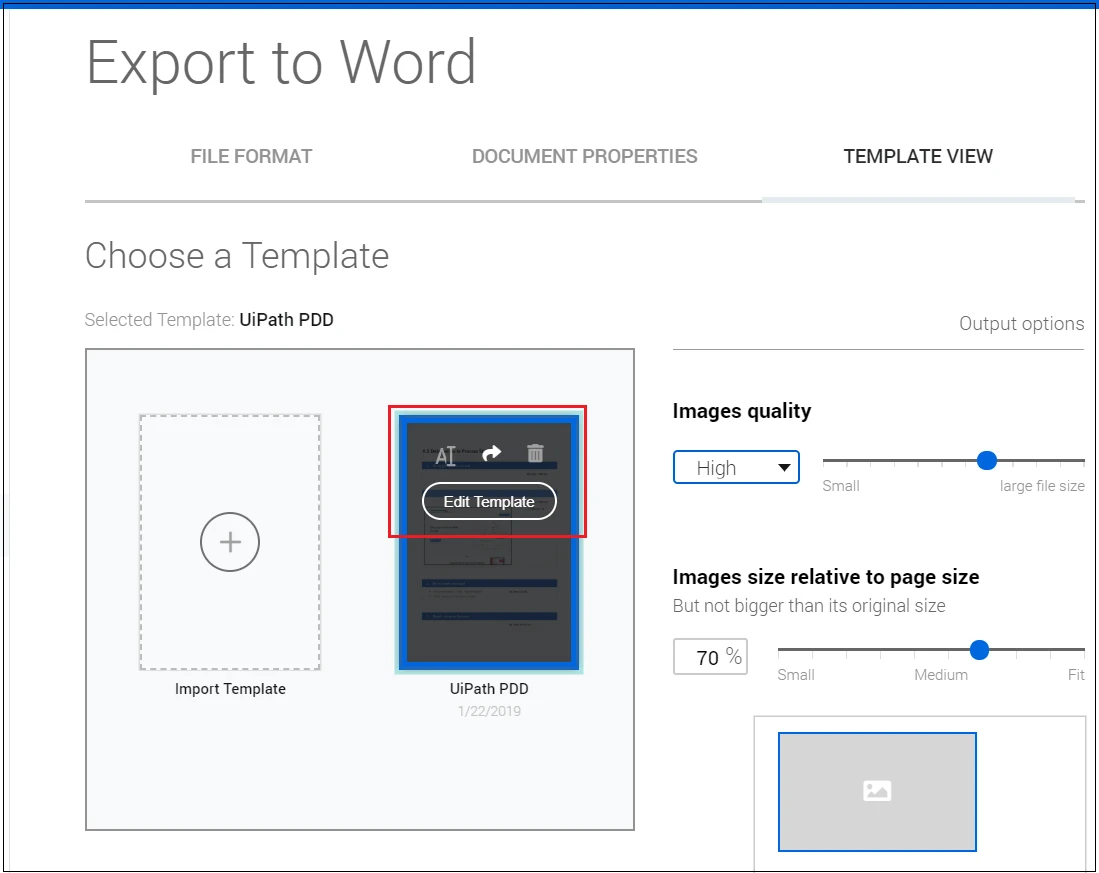
Task: Click the Images quality heading
Action: click(x=742, y=411)
